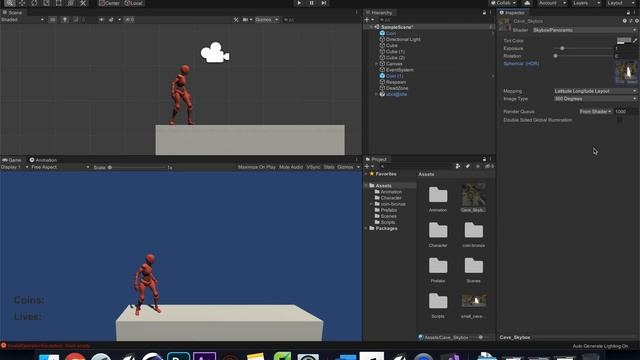The width and height of the screenshot is (640, 360).
Task: Select Directional Light in Hierarchy
Action: pos(403,40)
